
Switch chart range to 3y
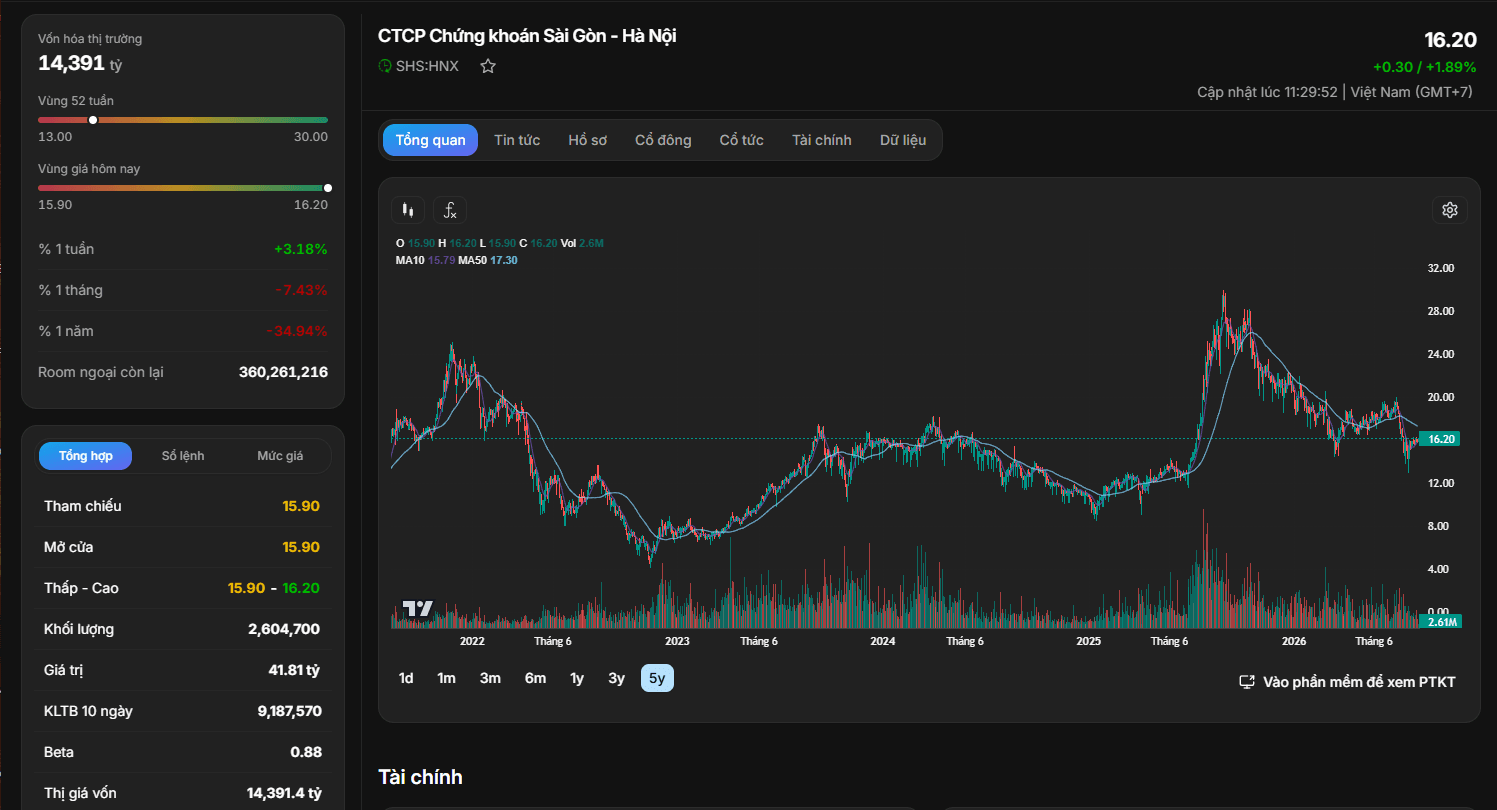tap(616, 678)
